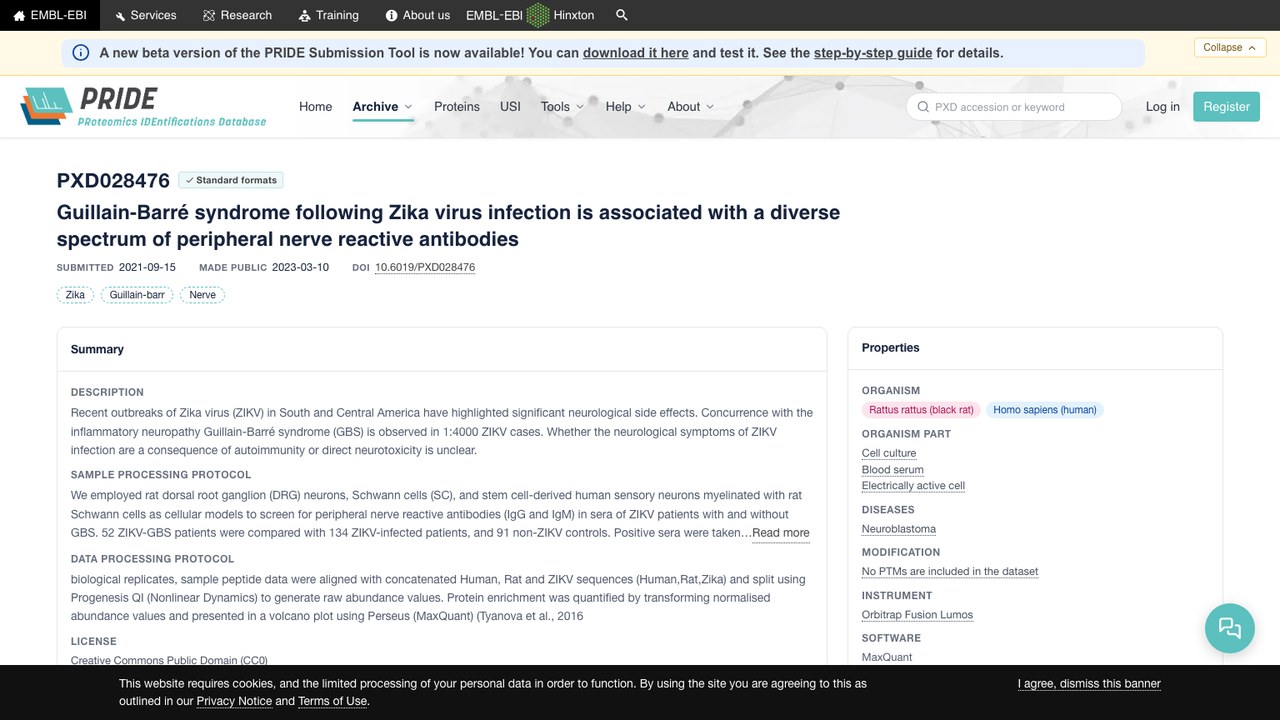Open Research in top bar
Viewport: 1280px width, 720px height.
click(237, 15)
